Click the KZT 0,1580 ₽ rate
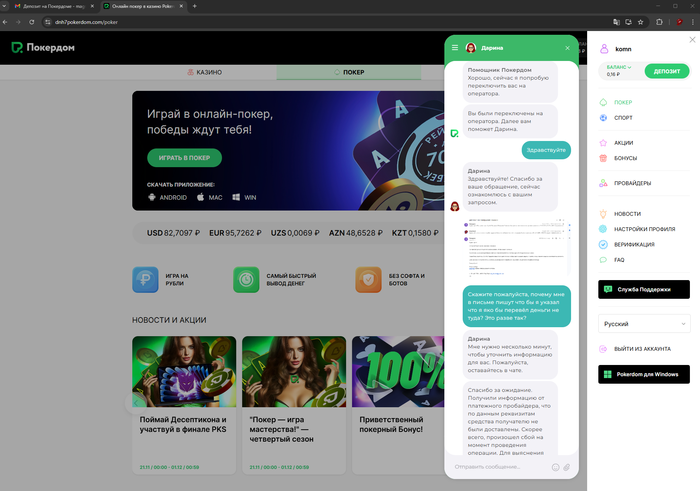 pyautogui.click(x=415, y=233)
